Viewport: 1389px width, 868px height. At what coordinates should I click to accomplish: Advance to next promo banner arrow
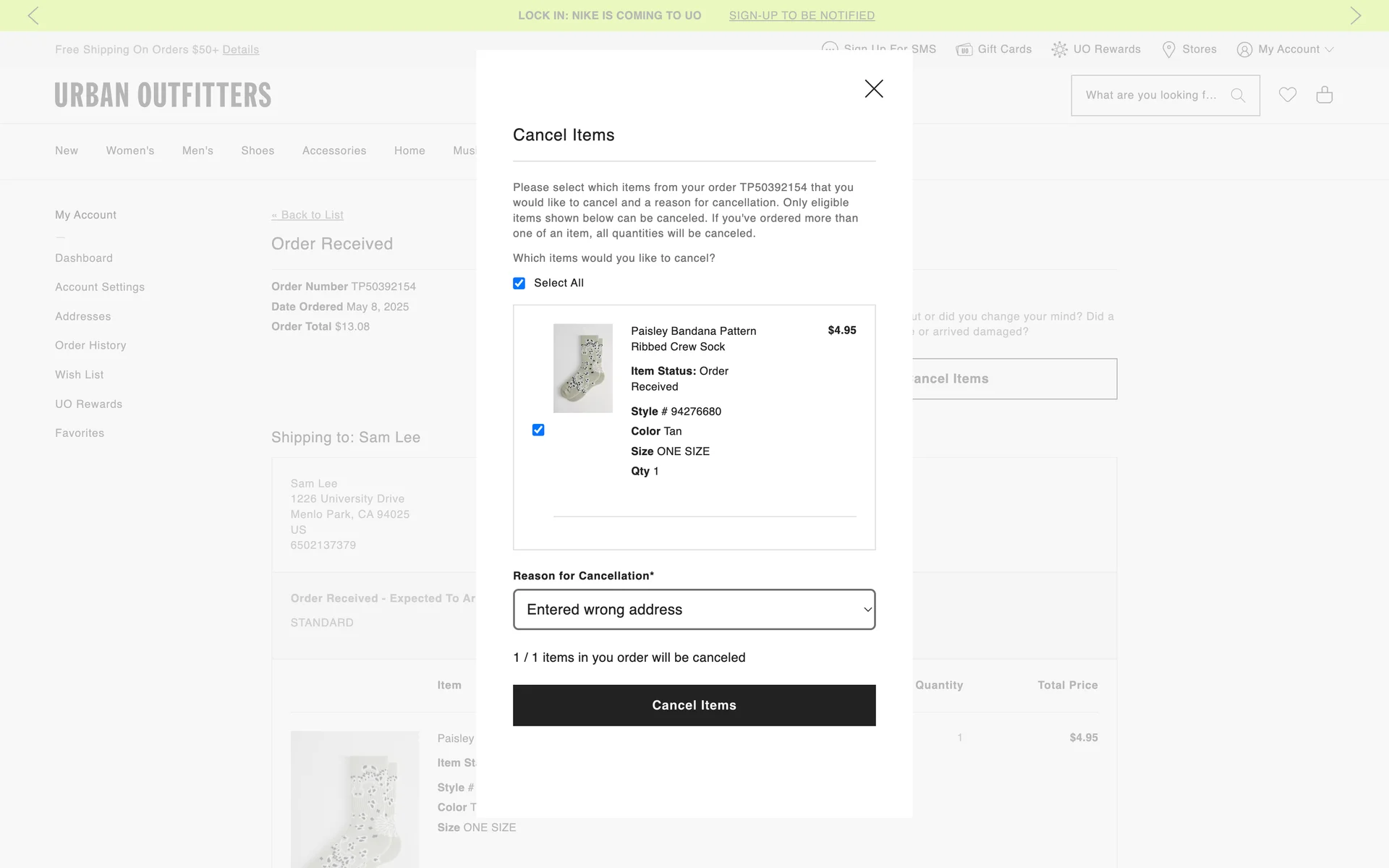click(1355, 15)
